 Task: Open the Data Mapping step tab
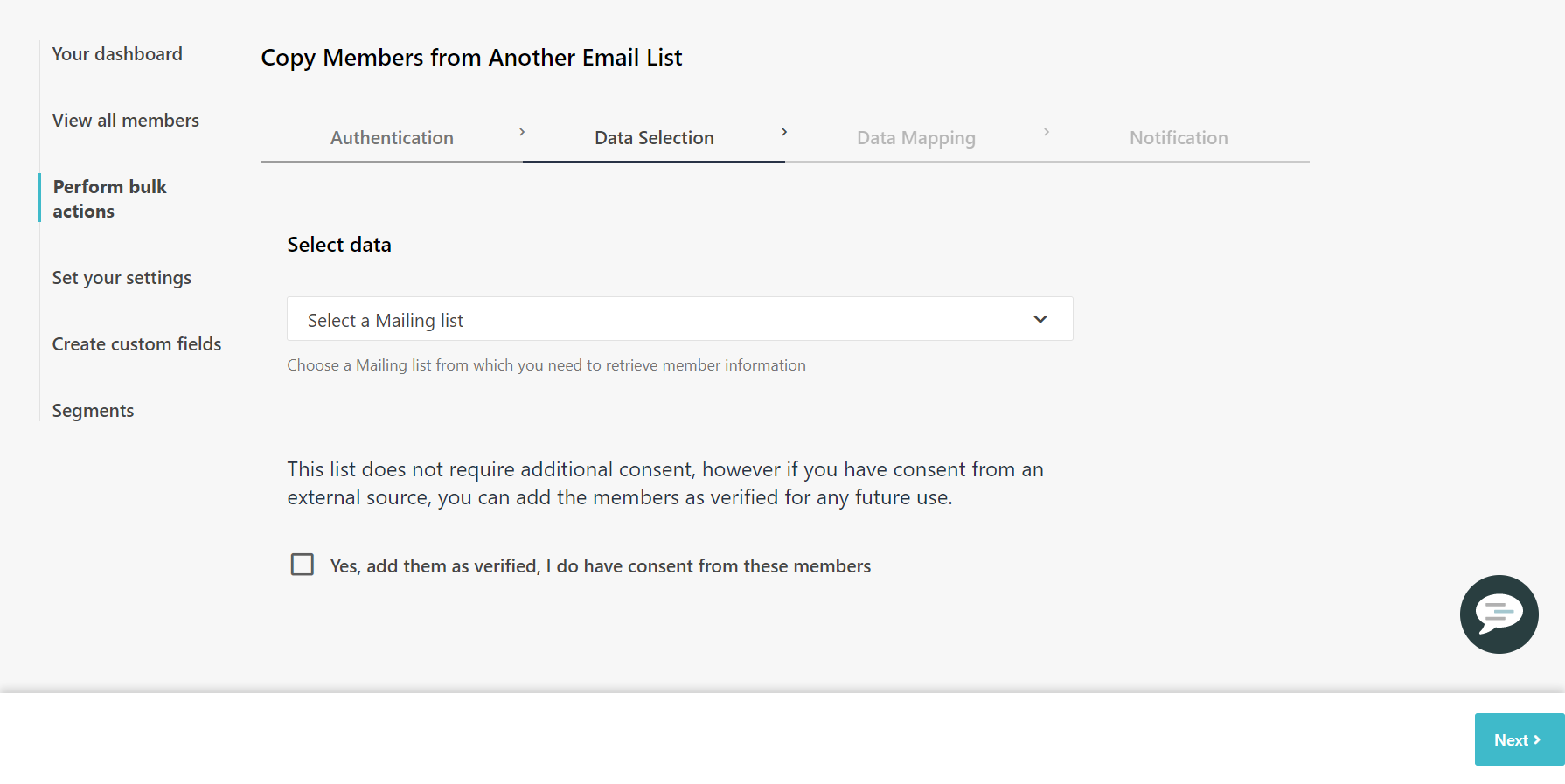(916, 138)
